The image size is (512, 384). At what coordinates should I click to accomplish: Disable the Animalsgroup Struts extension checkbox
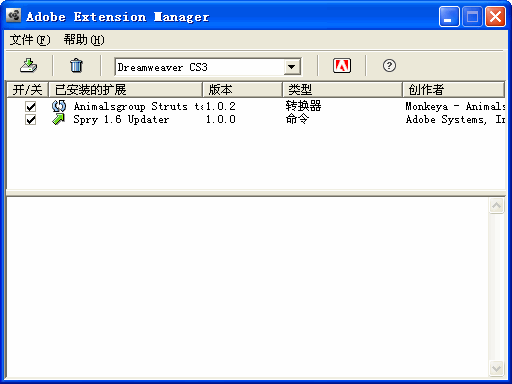click(x=31, y=107)
